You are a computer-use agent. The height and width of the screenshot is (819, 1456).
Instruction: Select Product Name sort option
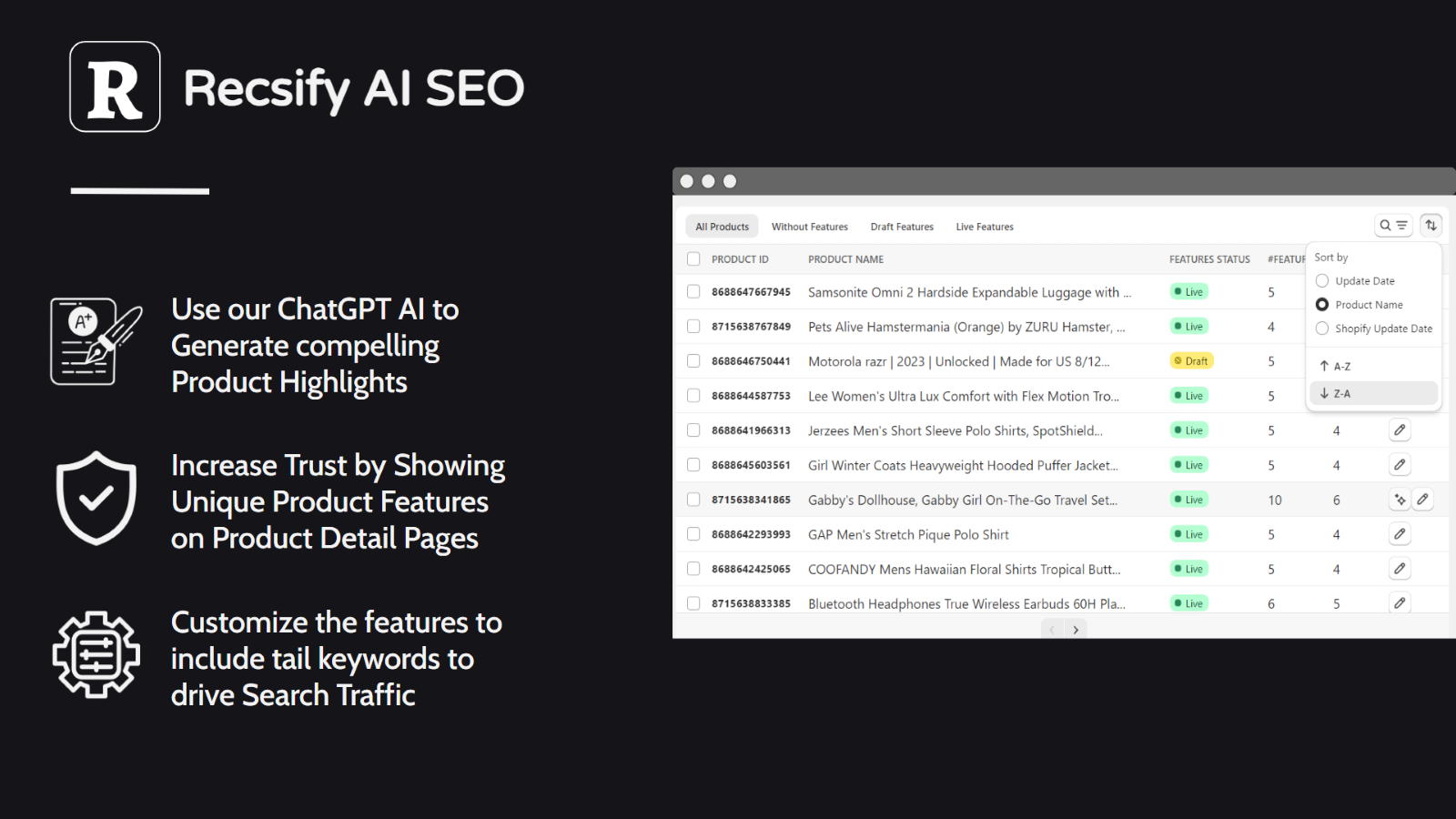click(1360, 305)
